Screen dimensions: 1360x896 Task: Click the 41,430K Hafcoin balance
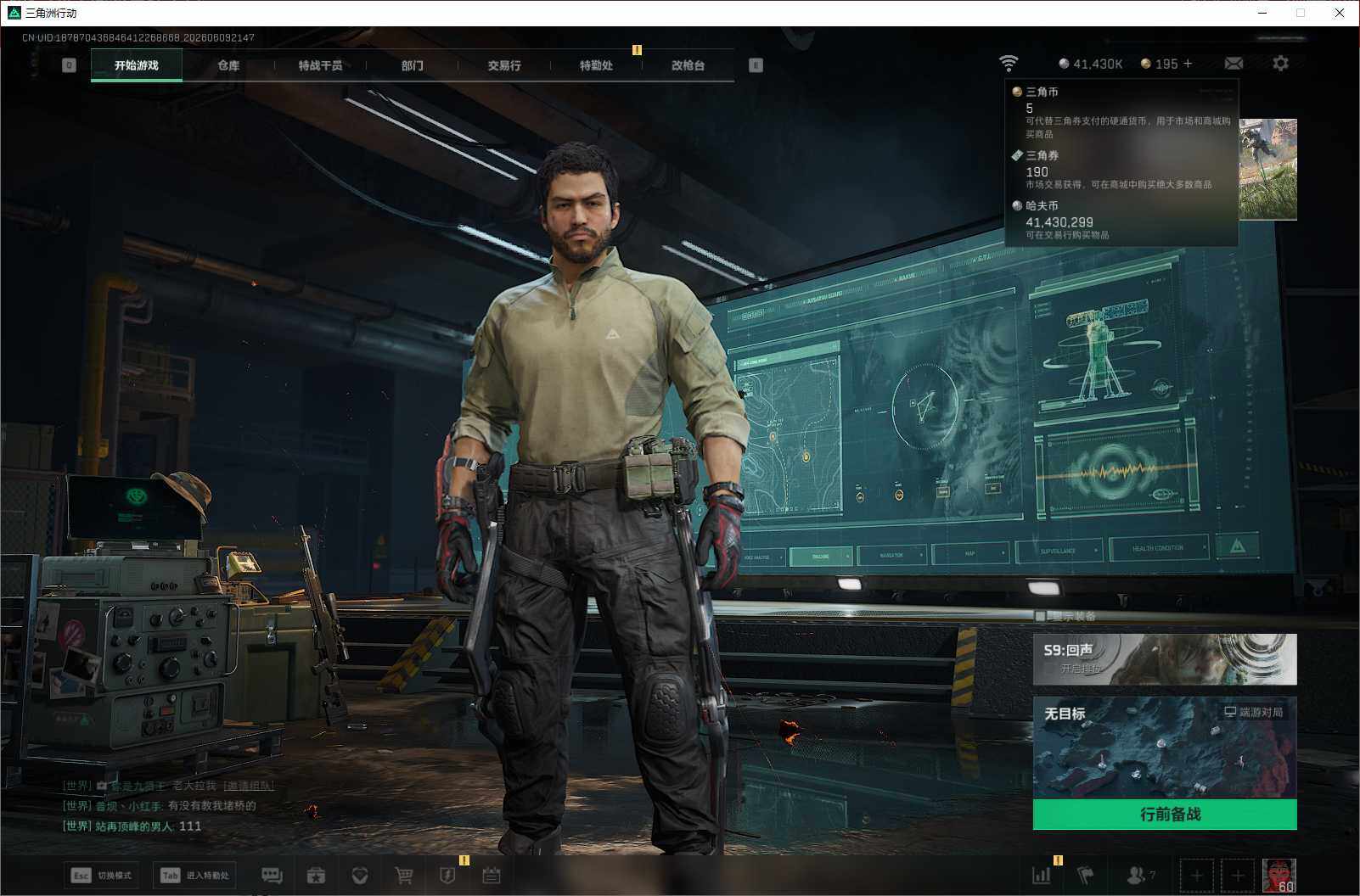(1091, 64)
